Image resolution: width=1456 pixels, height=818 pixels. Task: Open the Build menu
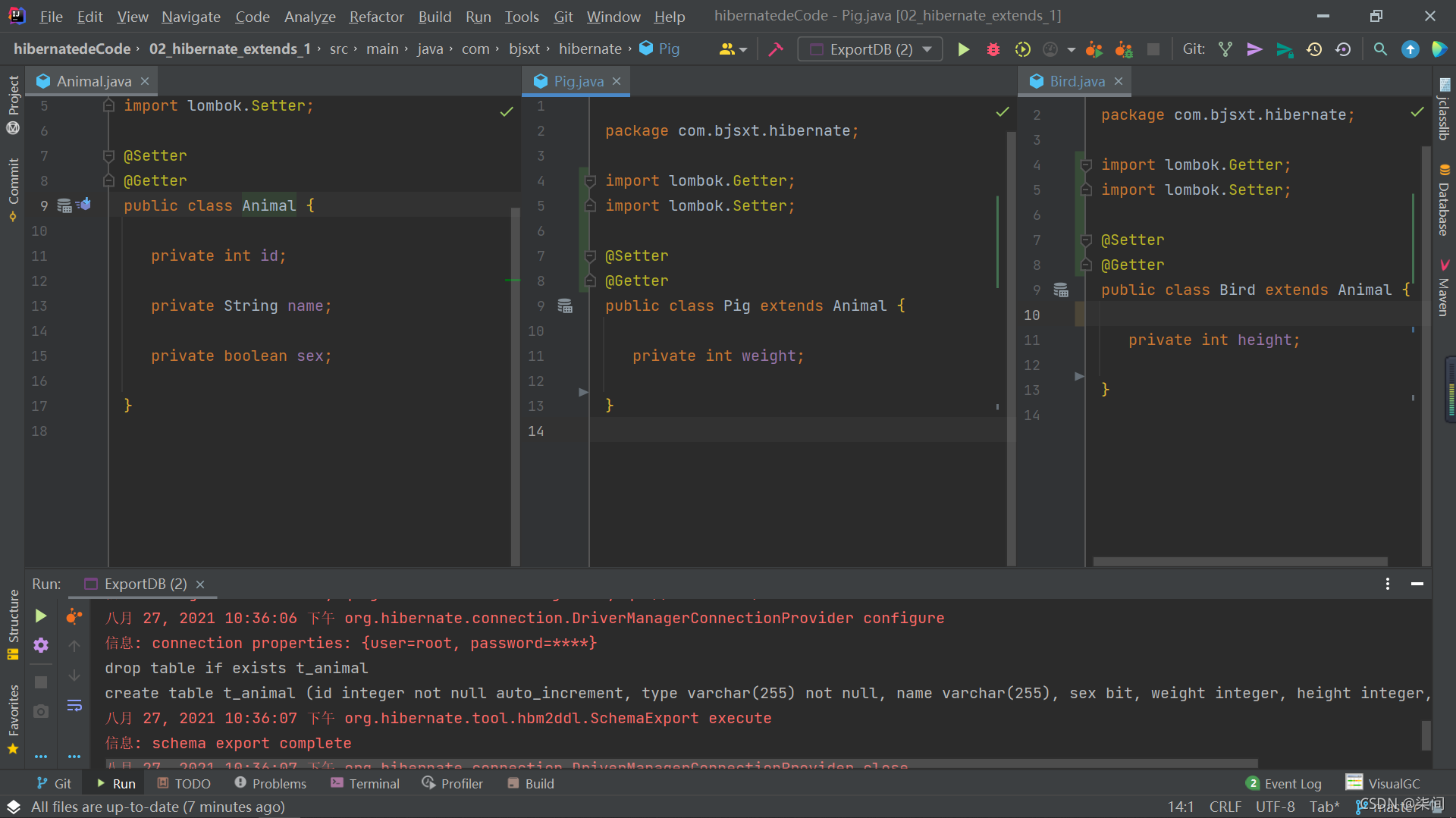coord(435,16)
